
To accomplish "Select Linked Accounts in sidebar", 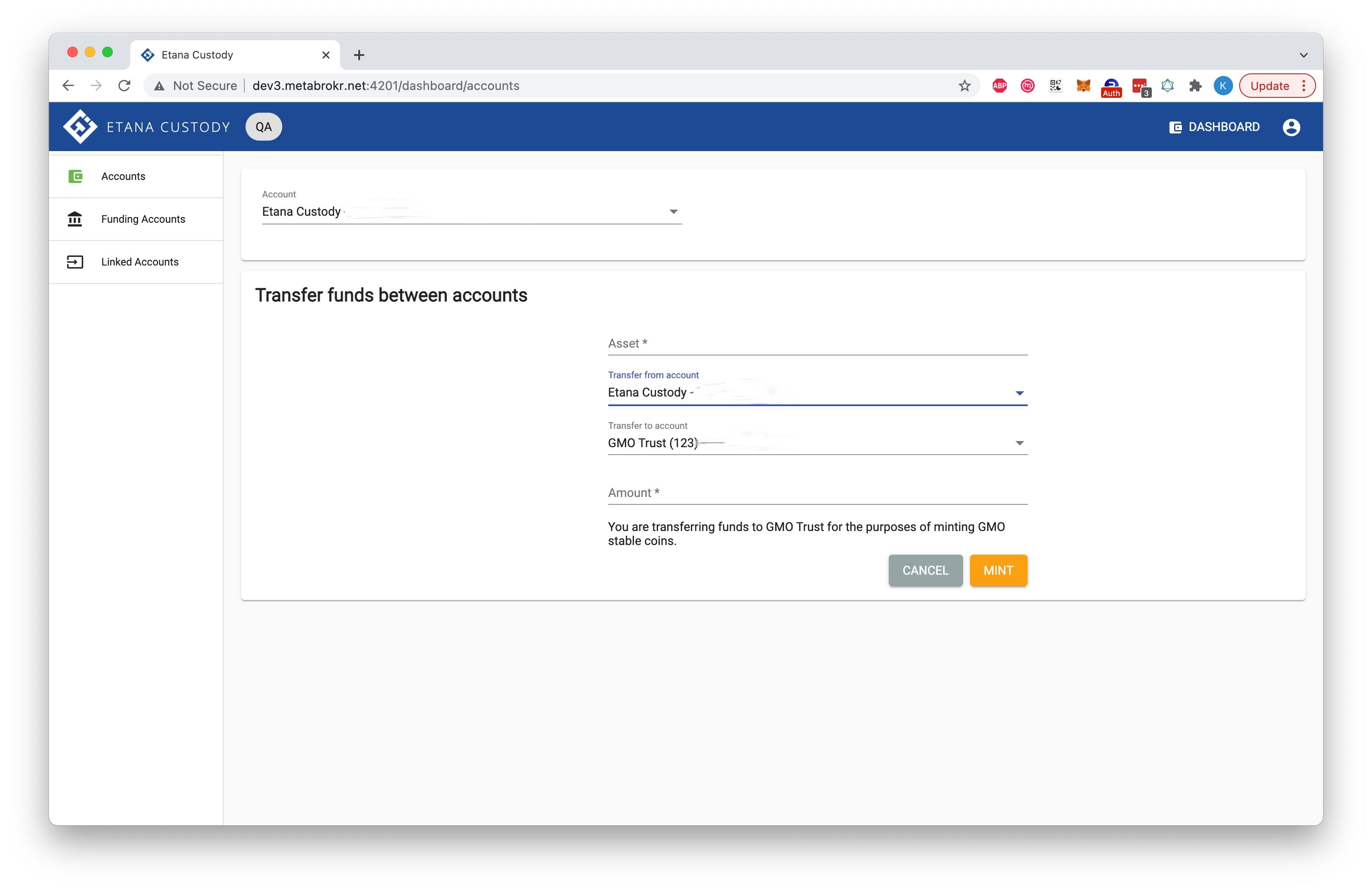I will [x=136, y=262].
